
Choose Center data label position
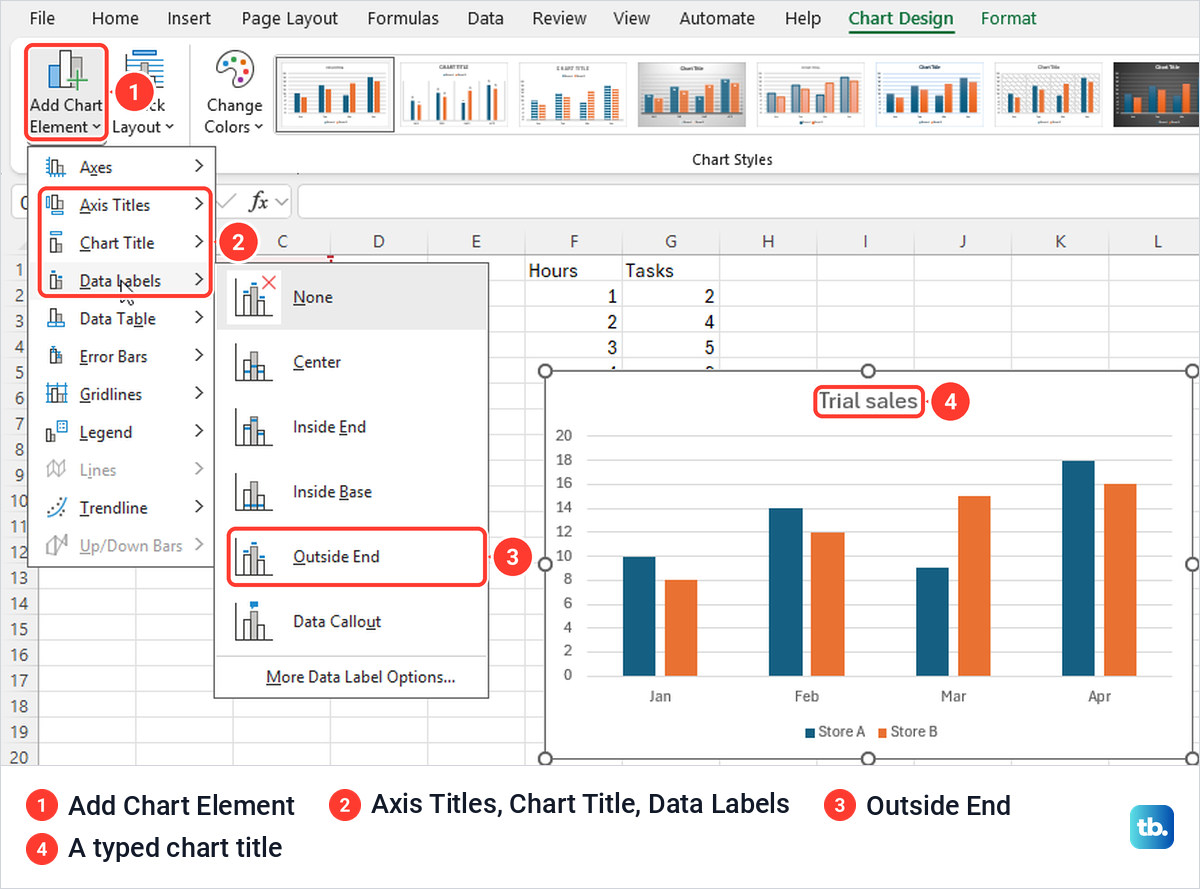tap(351, 362)
